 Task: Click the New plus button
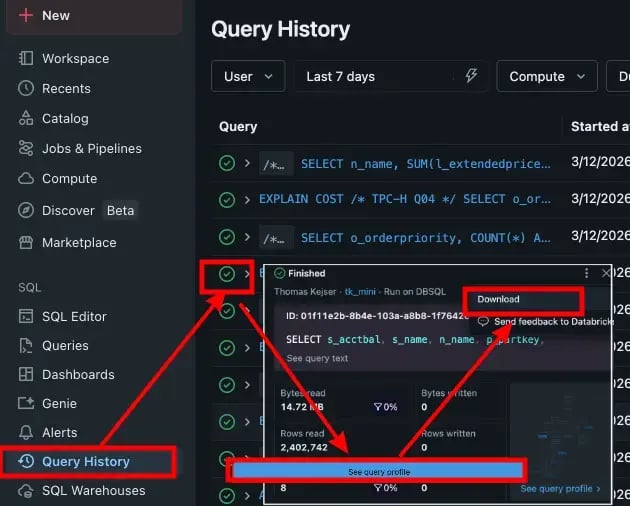pyautogui.click(x=94, y=16)
